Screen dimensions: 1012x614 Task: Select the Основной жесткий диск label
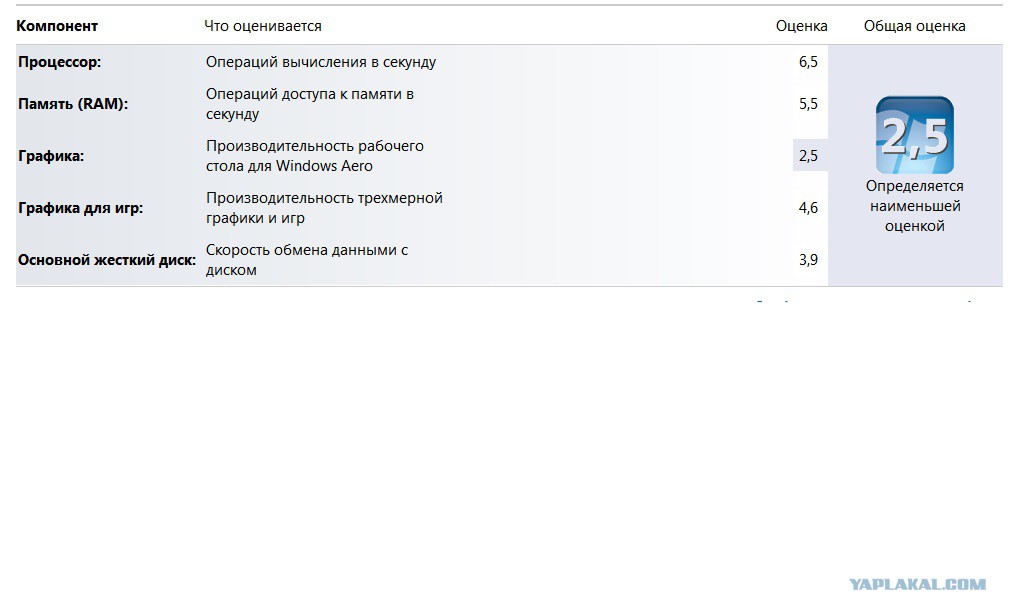(107, 260)
